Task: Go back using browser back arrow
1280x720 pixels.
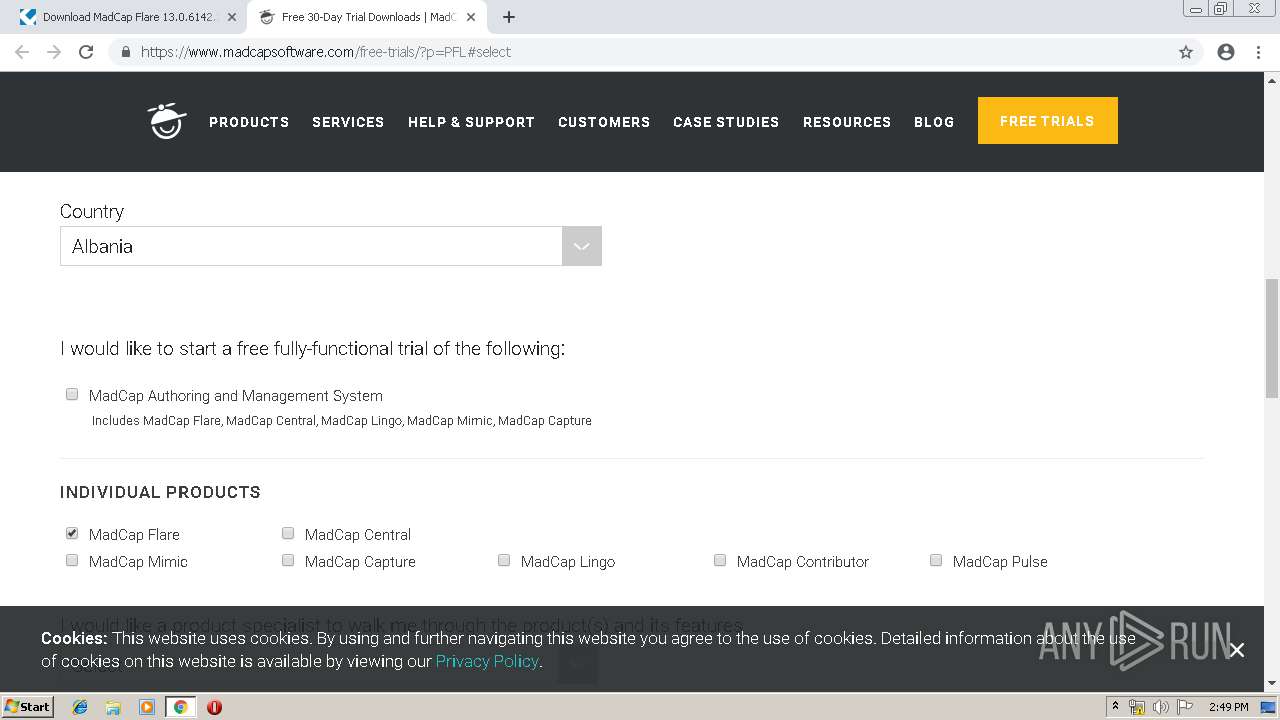Action: [x=22, y=52]
